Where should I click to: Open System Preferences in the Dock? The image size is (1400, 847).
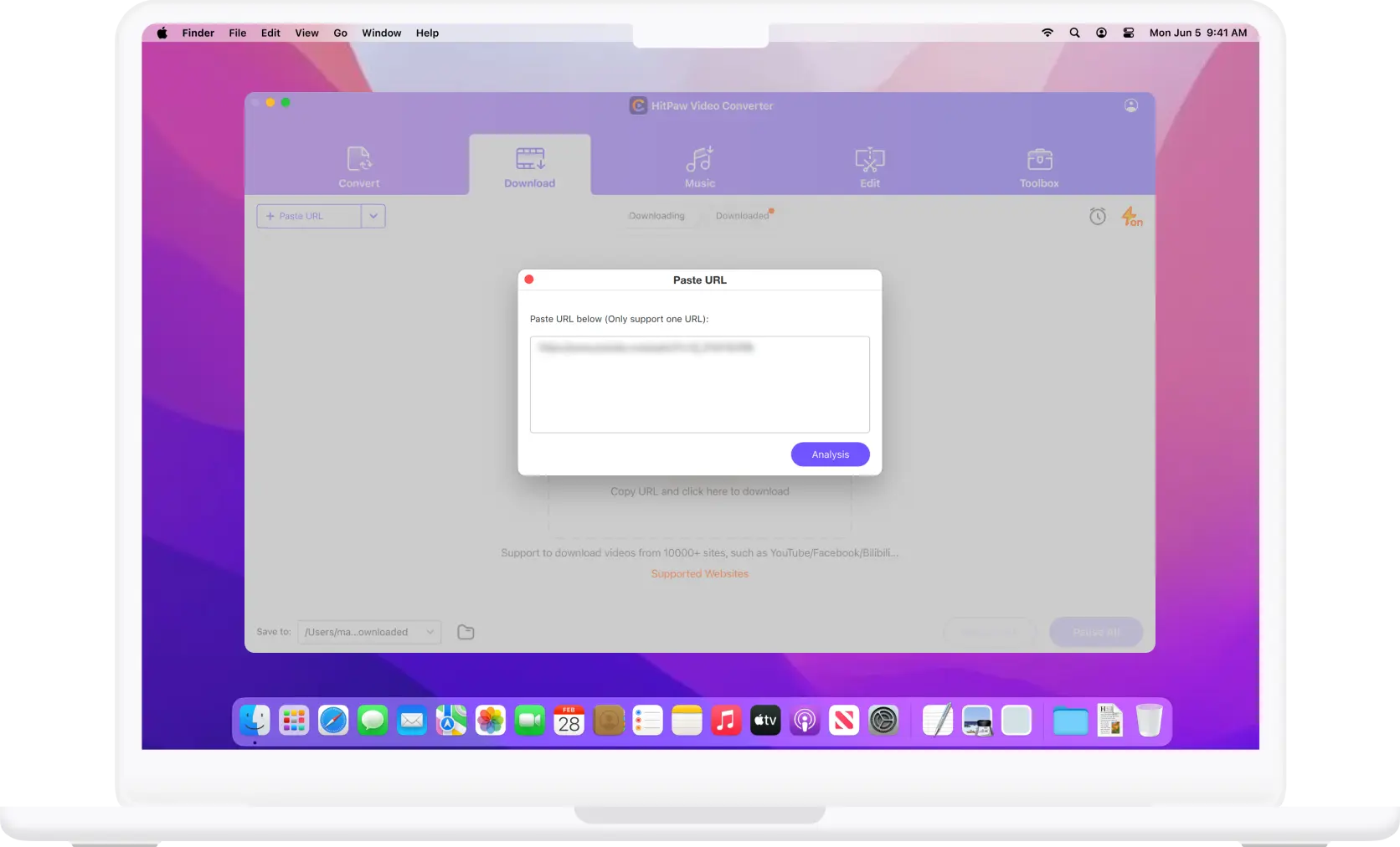point(883,721)
